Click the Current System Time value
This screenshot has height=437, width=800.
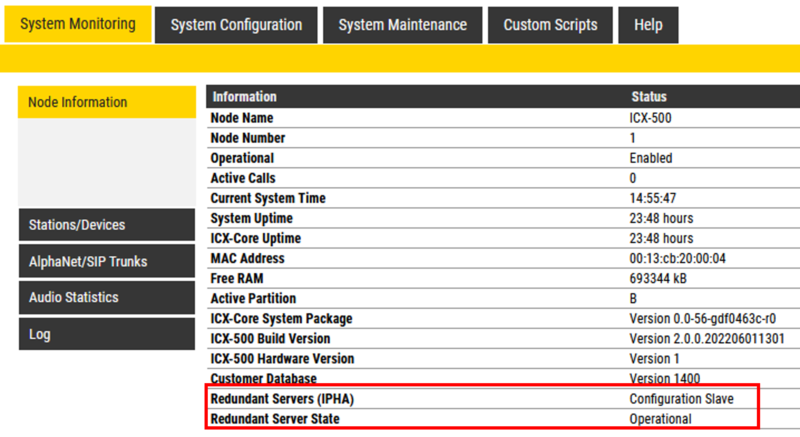pos(653,198)
